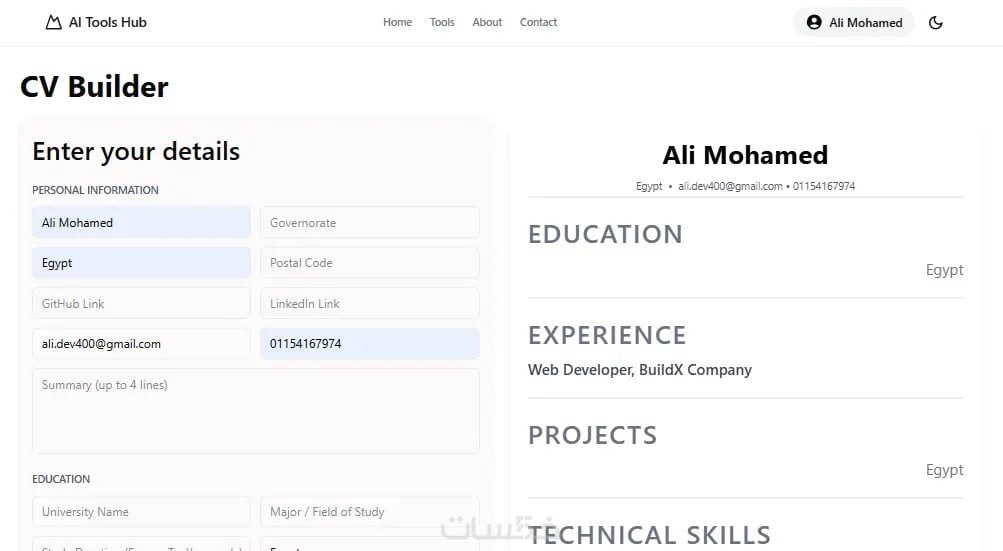
Task: Focus the Summary text area
Action: (x=255, y=410)
